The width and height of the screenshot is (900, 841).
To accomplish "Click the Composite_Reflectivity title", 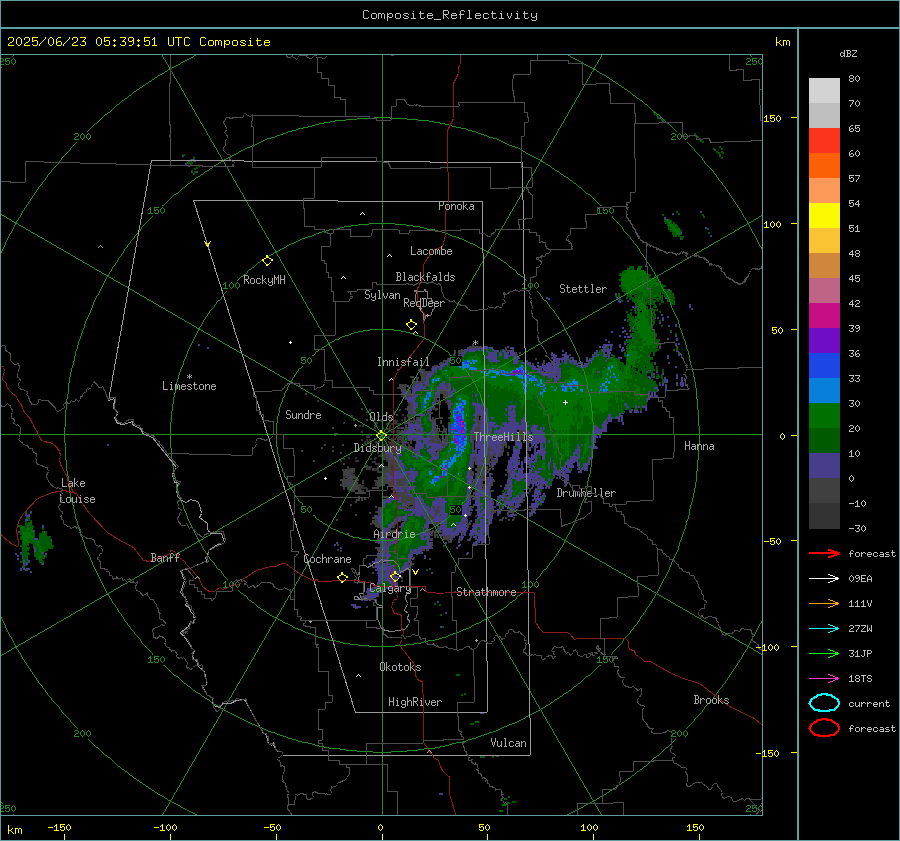I will (x=450, y=15).
